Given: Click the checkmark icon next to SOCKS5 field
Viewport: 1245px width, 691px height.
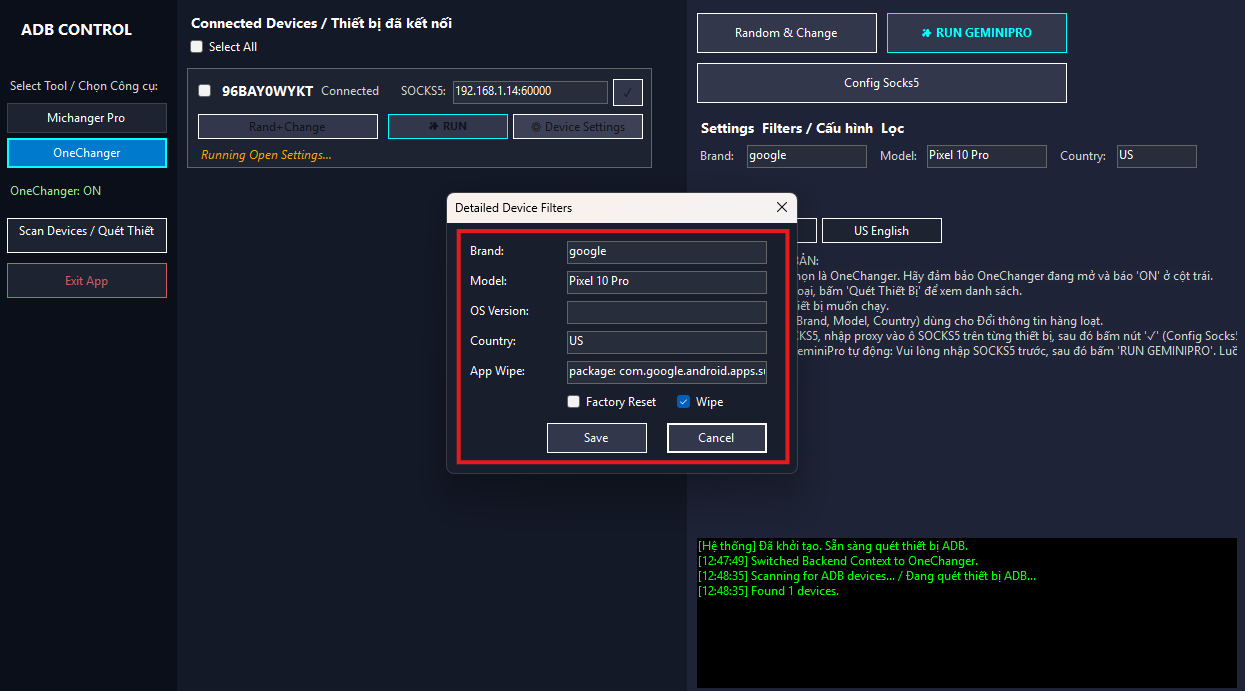Looking at the screenshot, I should [627, 92].
